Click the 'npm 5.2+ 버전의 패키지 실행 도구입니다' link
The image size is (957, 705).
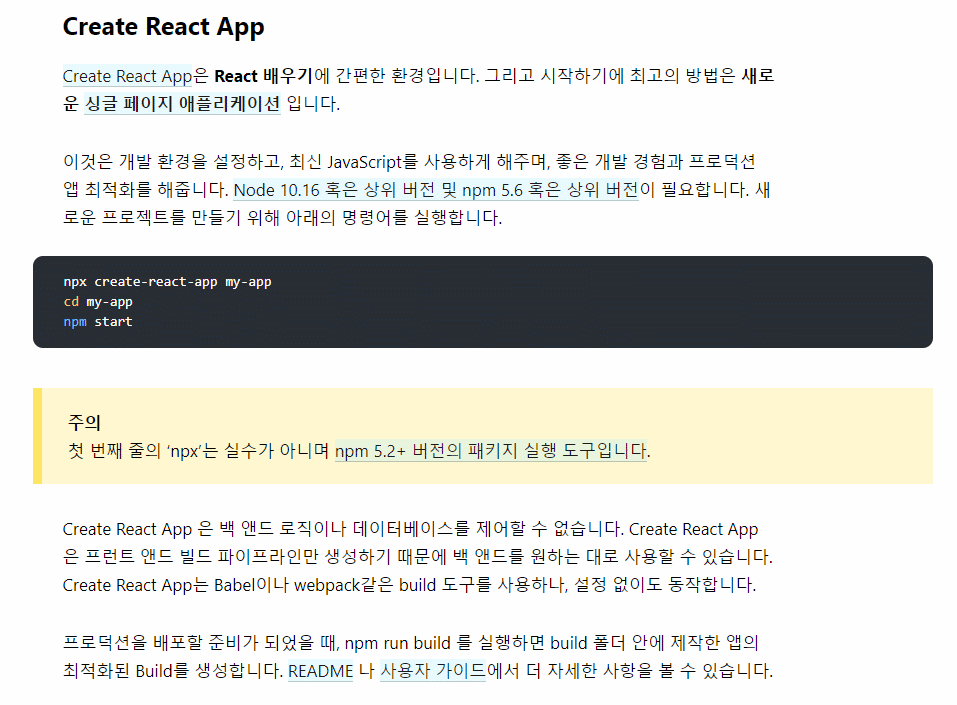(x=491, y=450)
